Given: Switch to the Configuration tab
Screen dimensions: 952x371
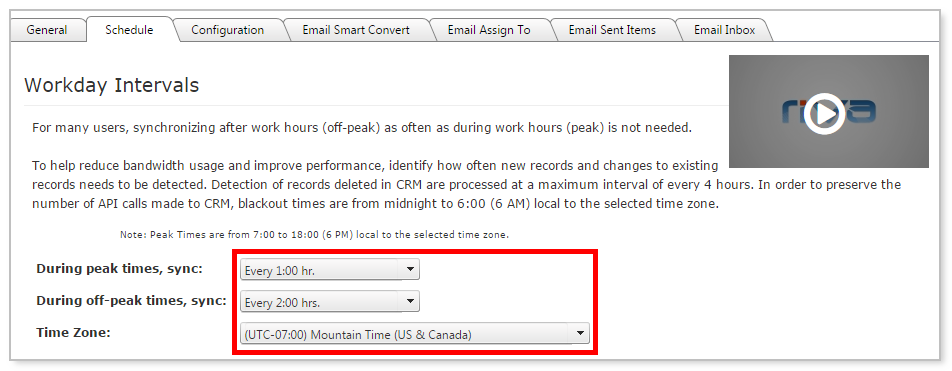Looking at the screenshot, I should 227,30.
